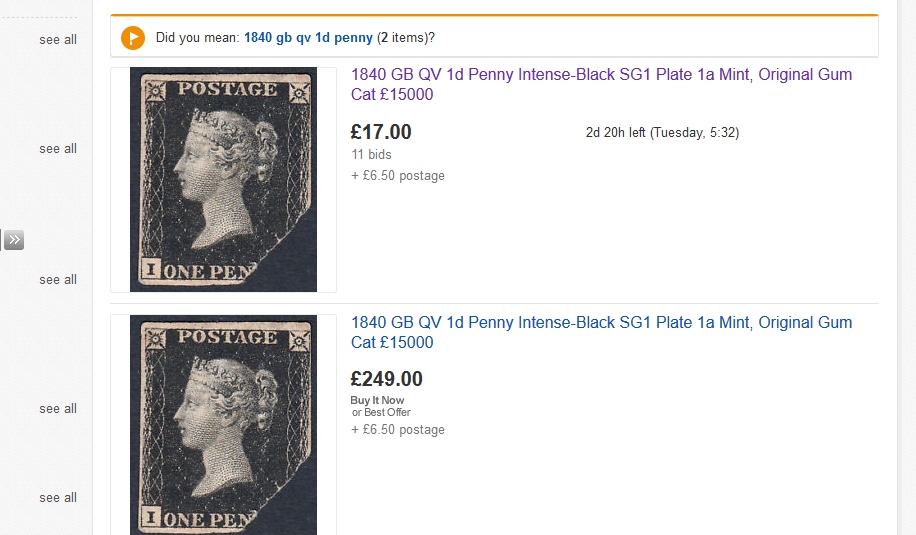Click 'see all' level with the 11 bids line

[x=58, y=149]
